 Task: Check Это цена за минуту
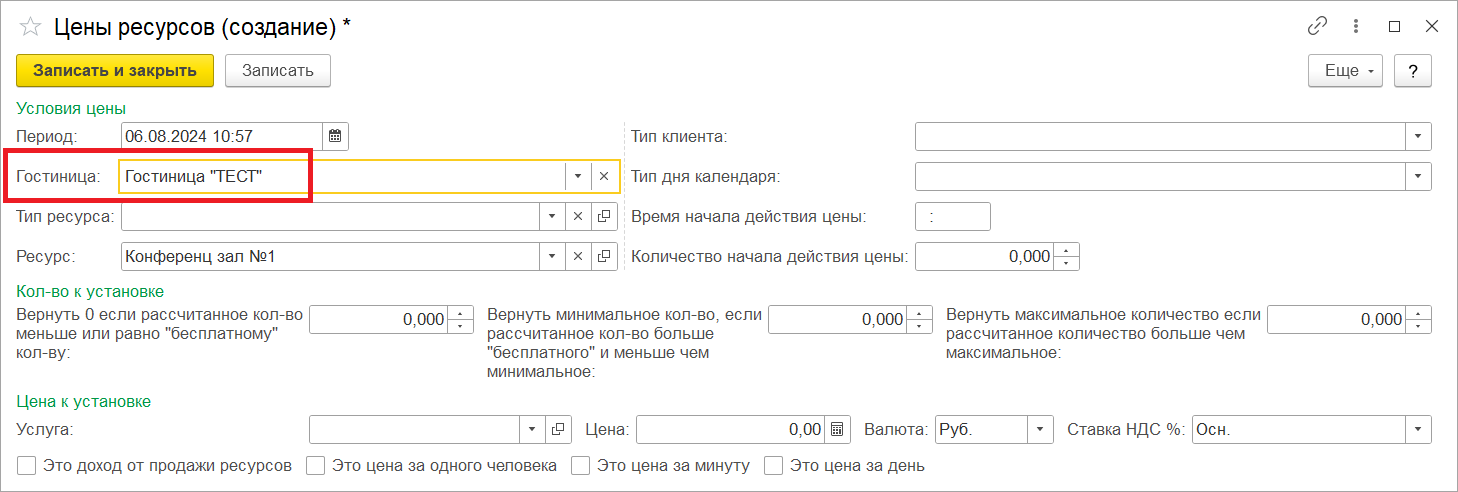[x=579, y=465]
